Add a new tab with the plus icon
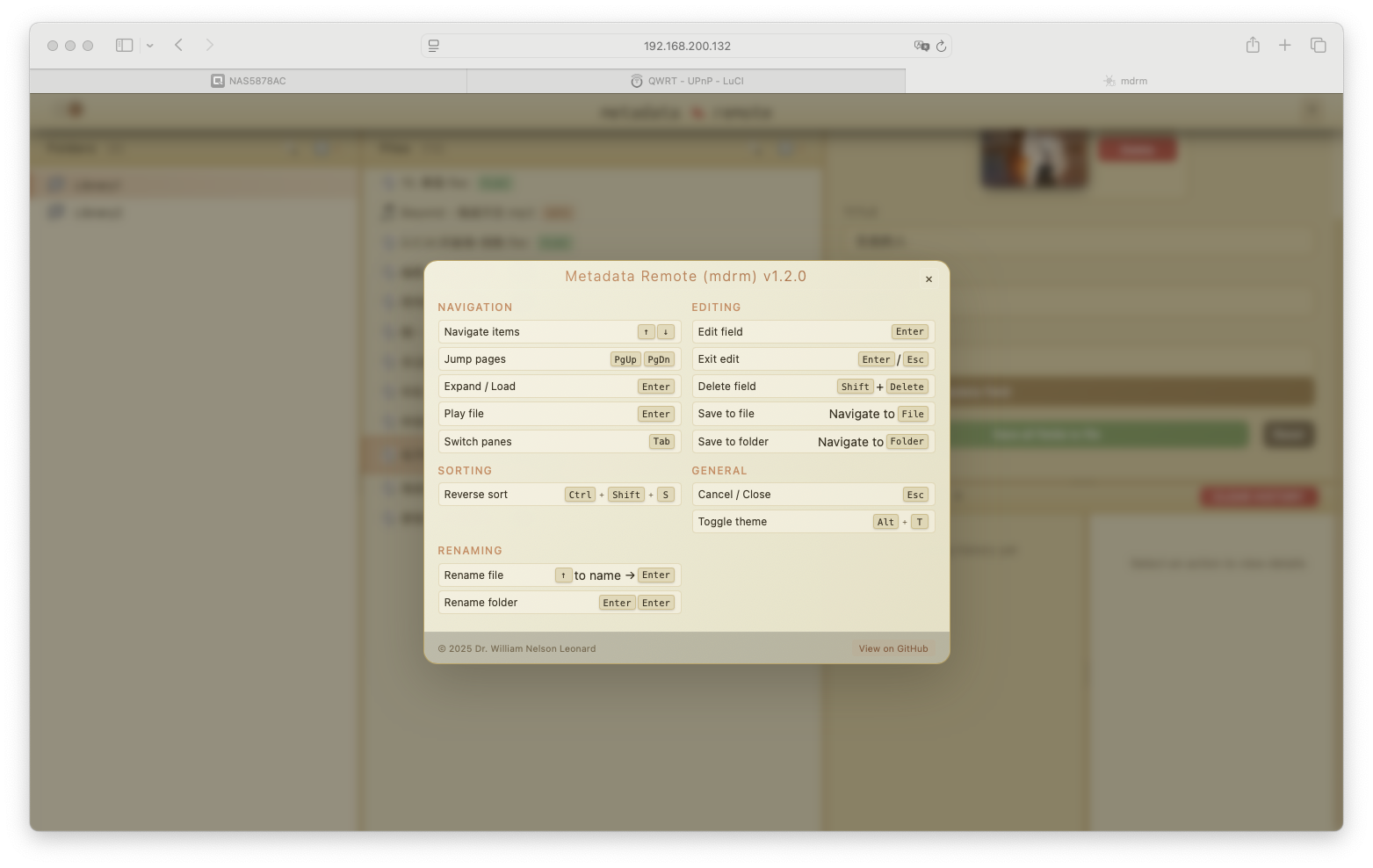Viewport: 1373px width, 868px height. 1284,46
